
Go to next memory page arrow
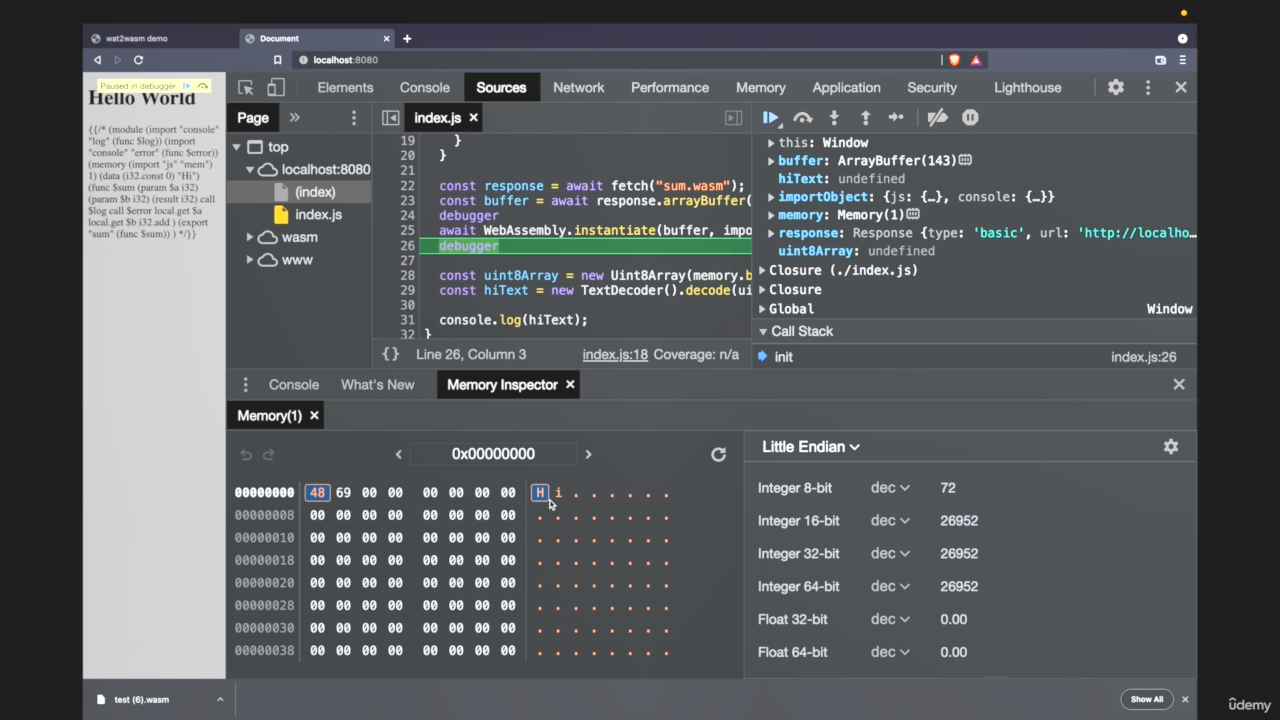588,454
